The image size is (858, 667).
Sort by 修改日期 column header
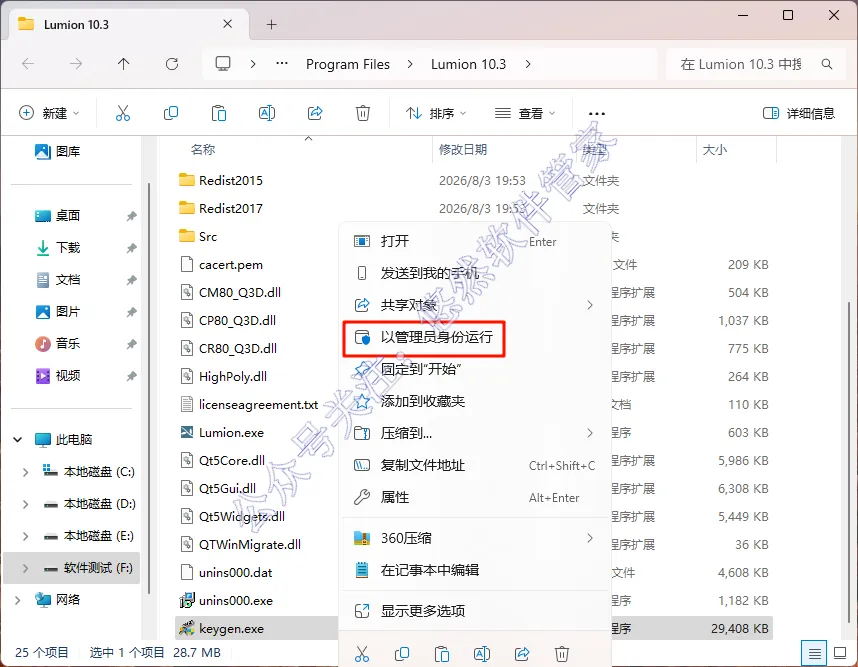(x=463, y=149)
